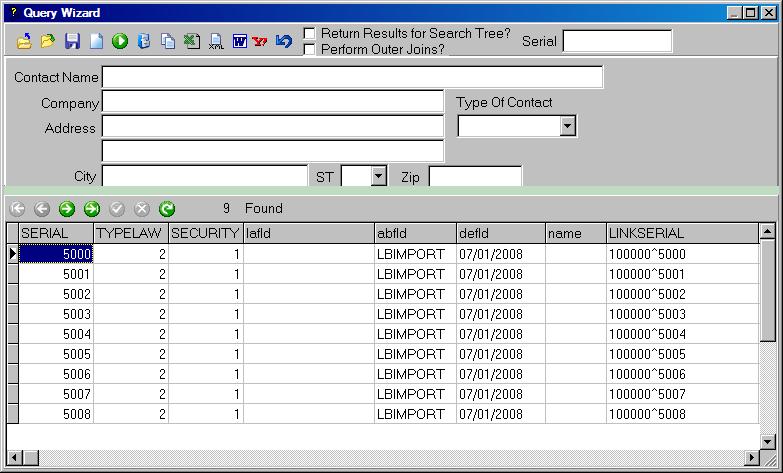
Task: Click LINKSERIAL value 100000^5007
Action: click(682, 394)
